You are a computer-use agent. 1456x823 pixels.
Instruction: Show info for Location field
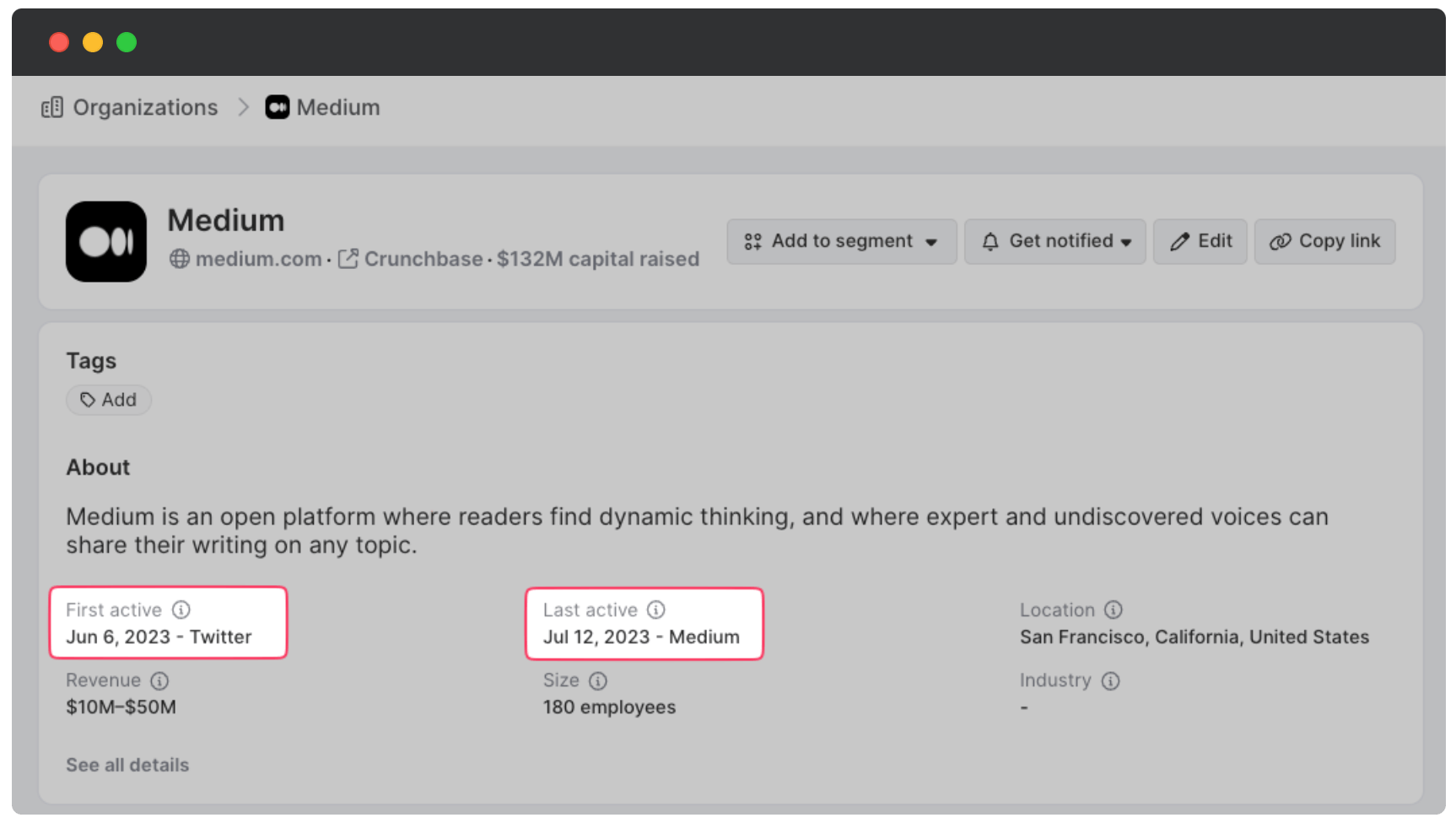click(1114, 610)
